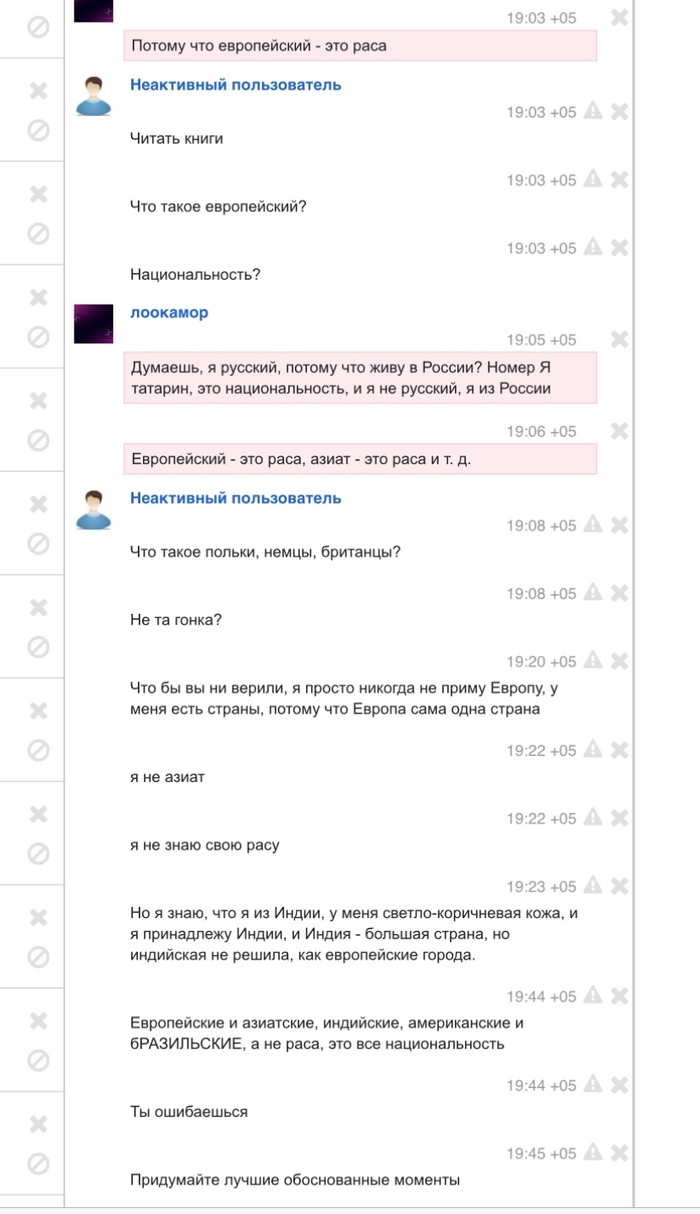Click лоокамор's purple avatar thumbnail
Screen dimensions: 700x1214
click(x=93, y=324)
